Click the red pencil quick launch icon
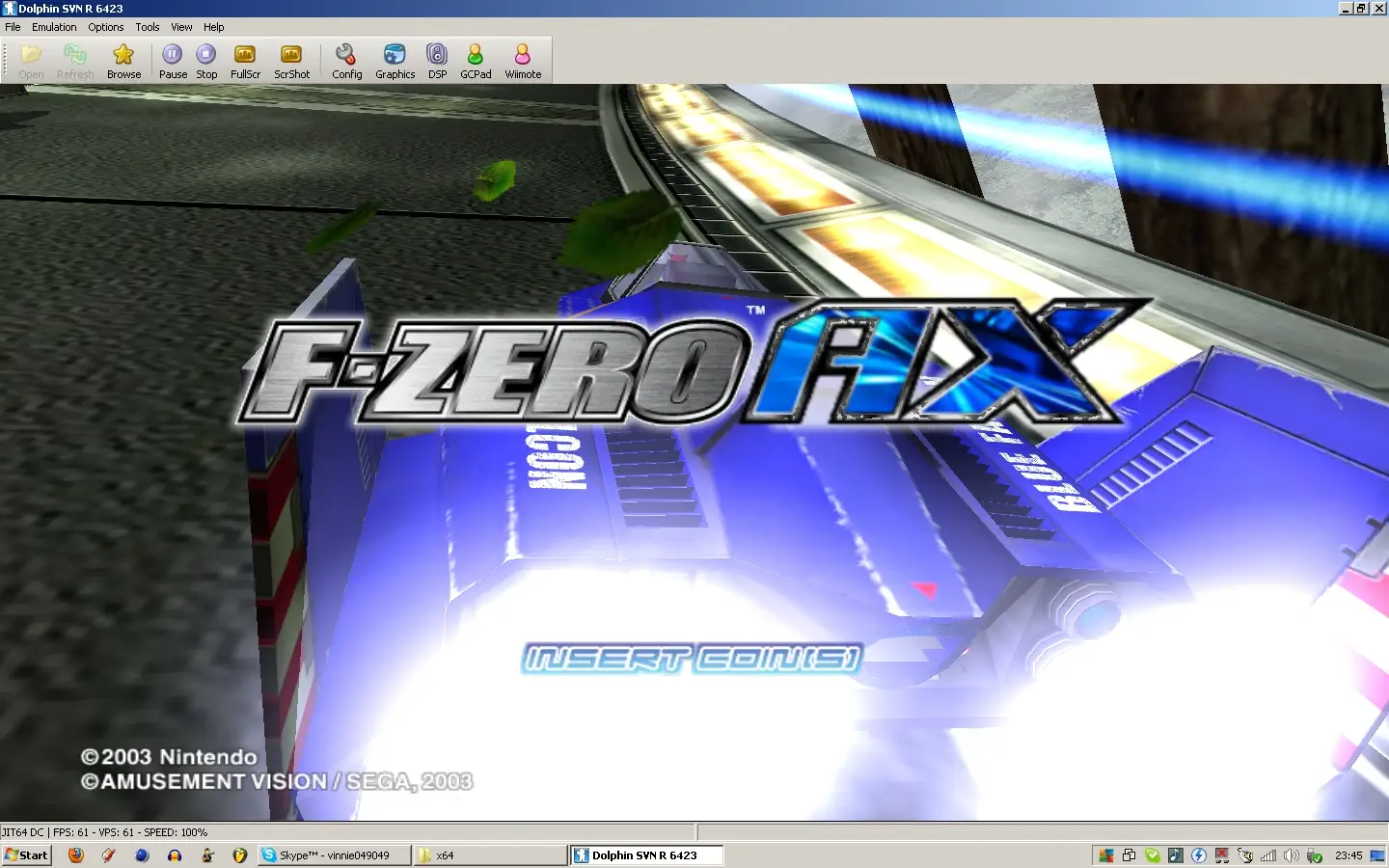This screenshot has height=868, width=1389. pyautogui.click(x=109, y=855)
